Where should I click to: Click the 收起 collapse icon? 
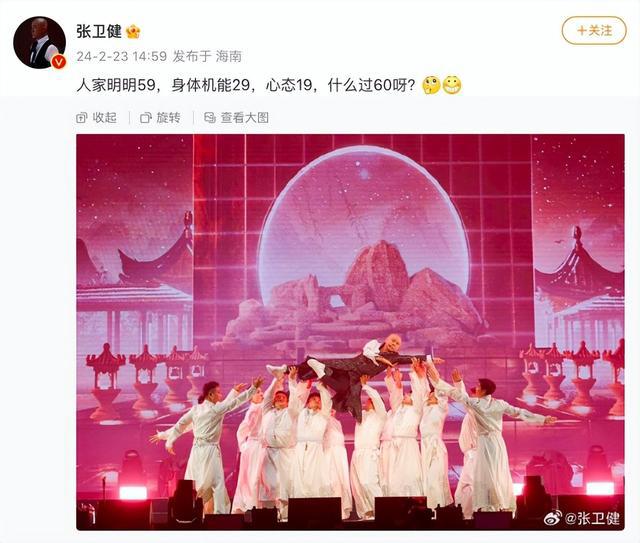[x=82, y=118]
